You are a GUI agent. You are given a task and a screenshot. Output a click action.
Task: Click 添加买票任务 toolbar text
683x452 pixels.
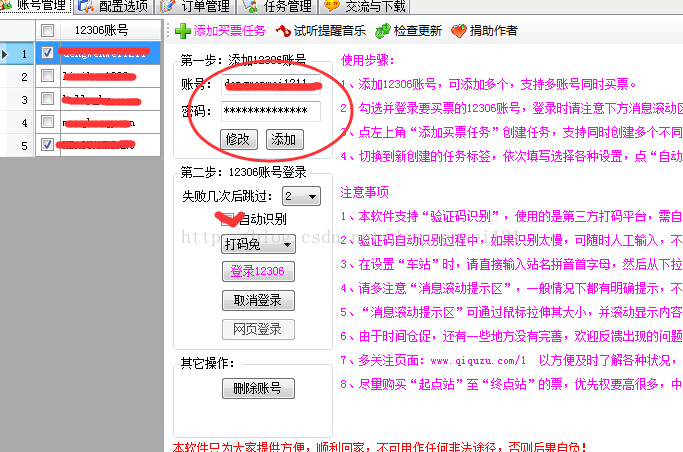tap(230, 31)
